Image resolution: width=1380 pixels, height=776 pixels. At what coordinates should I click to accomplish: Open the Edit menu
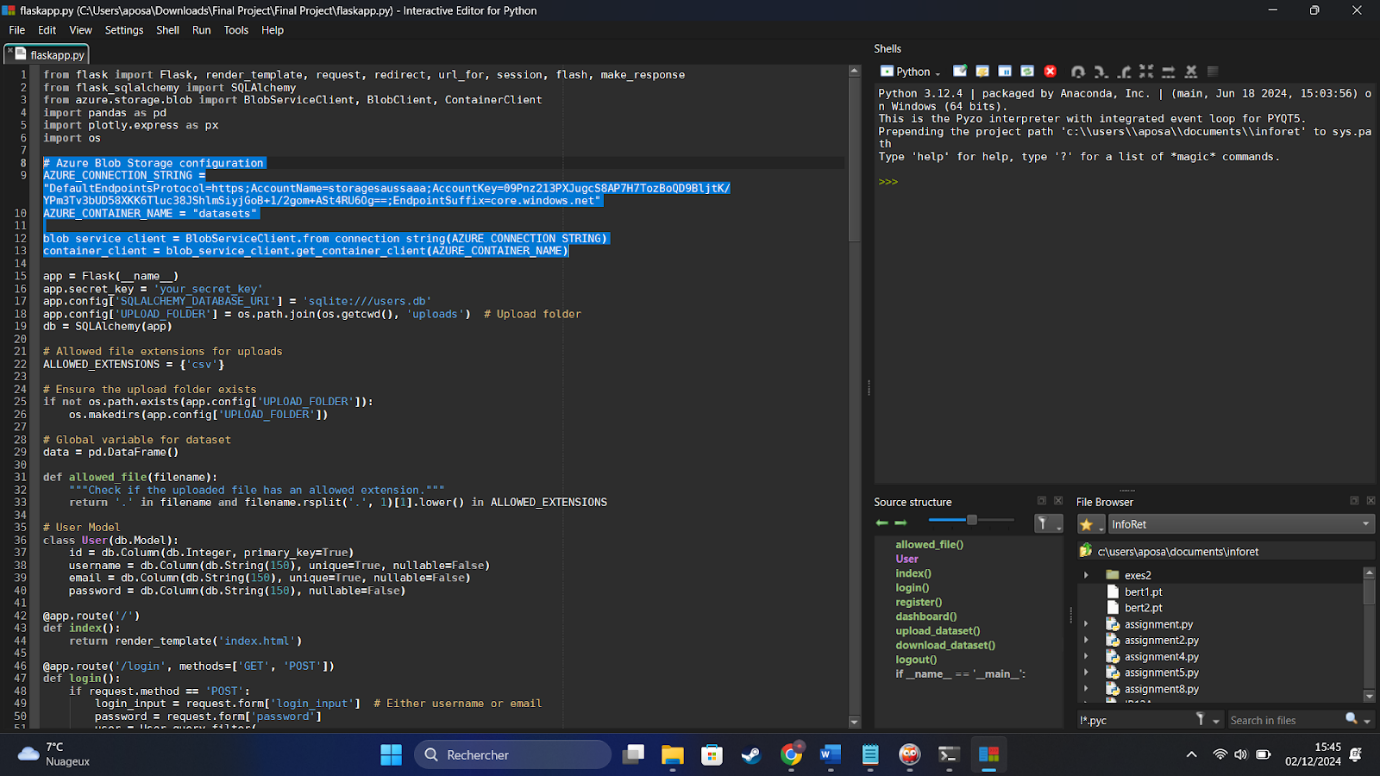coord(47,30)
